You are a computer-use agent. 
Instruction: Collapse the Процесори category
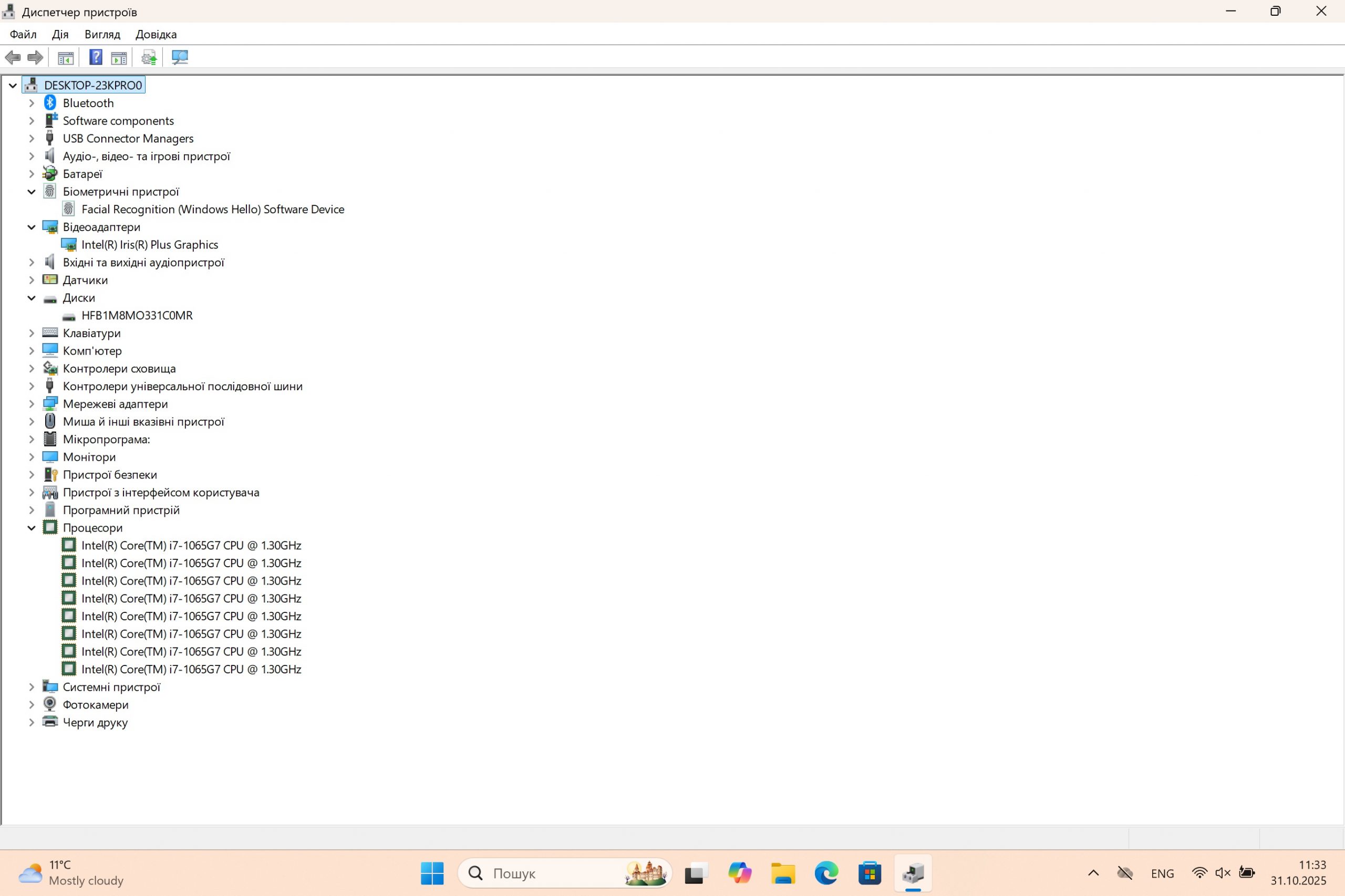click(32, 528)
